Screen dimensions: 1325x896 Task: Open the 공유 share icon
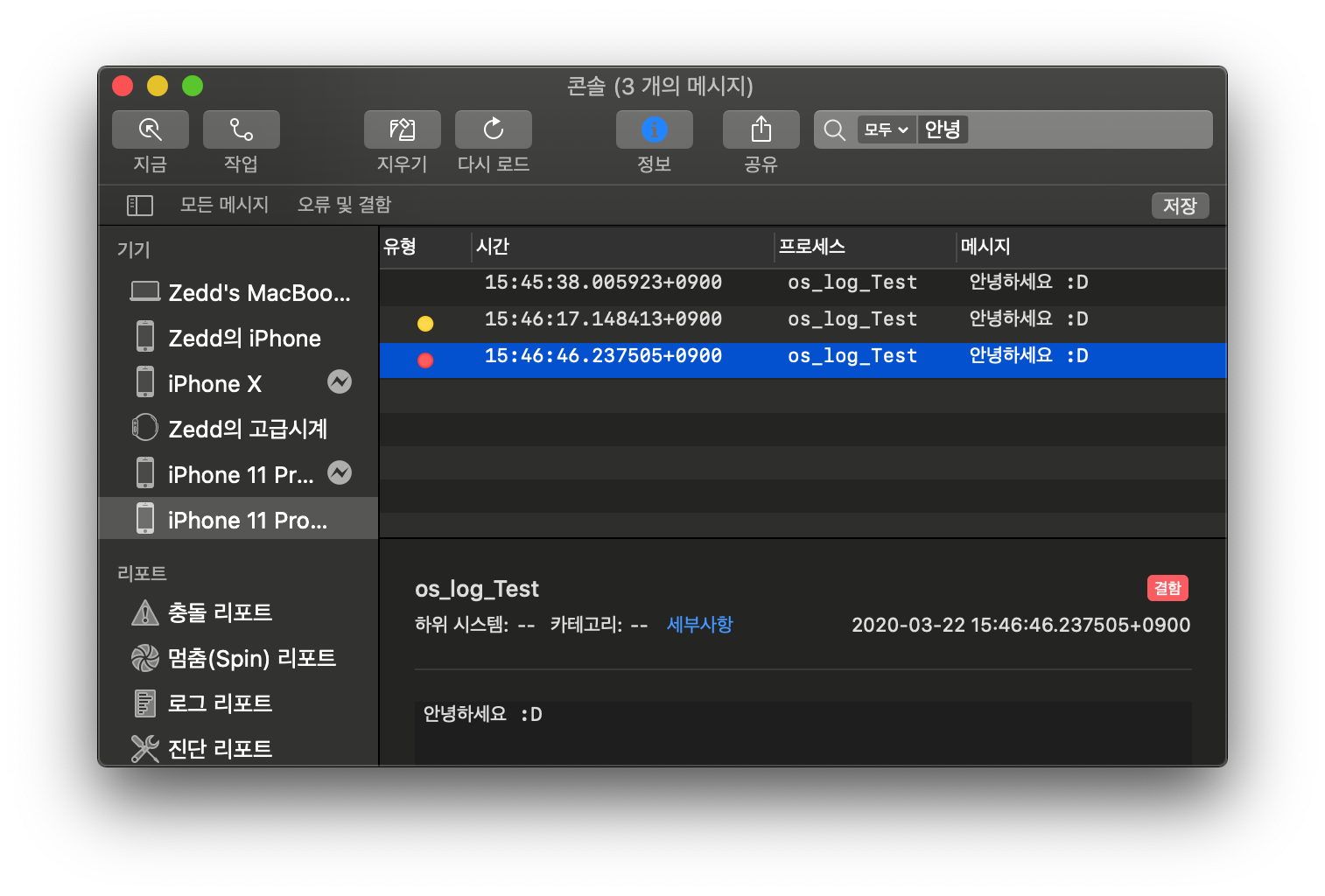pyautogui.click(x=761, y=129)
